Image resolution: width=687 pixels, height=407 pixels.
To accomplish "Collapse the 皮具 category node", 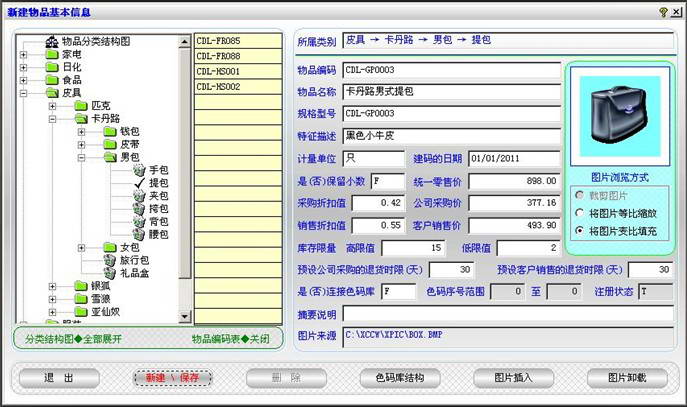I will (x=23, y=93).
